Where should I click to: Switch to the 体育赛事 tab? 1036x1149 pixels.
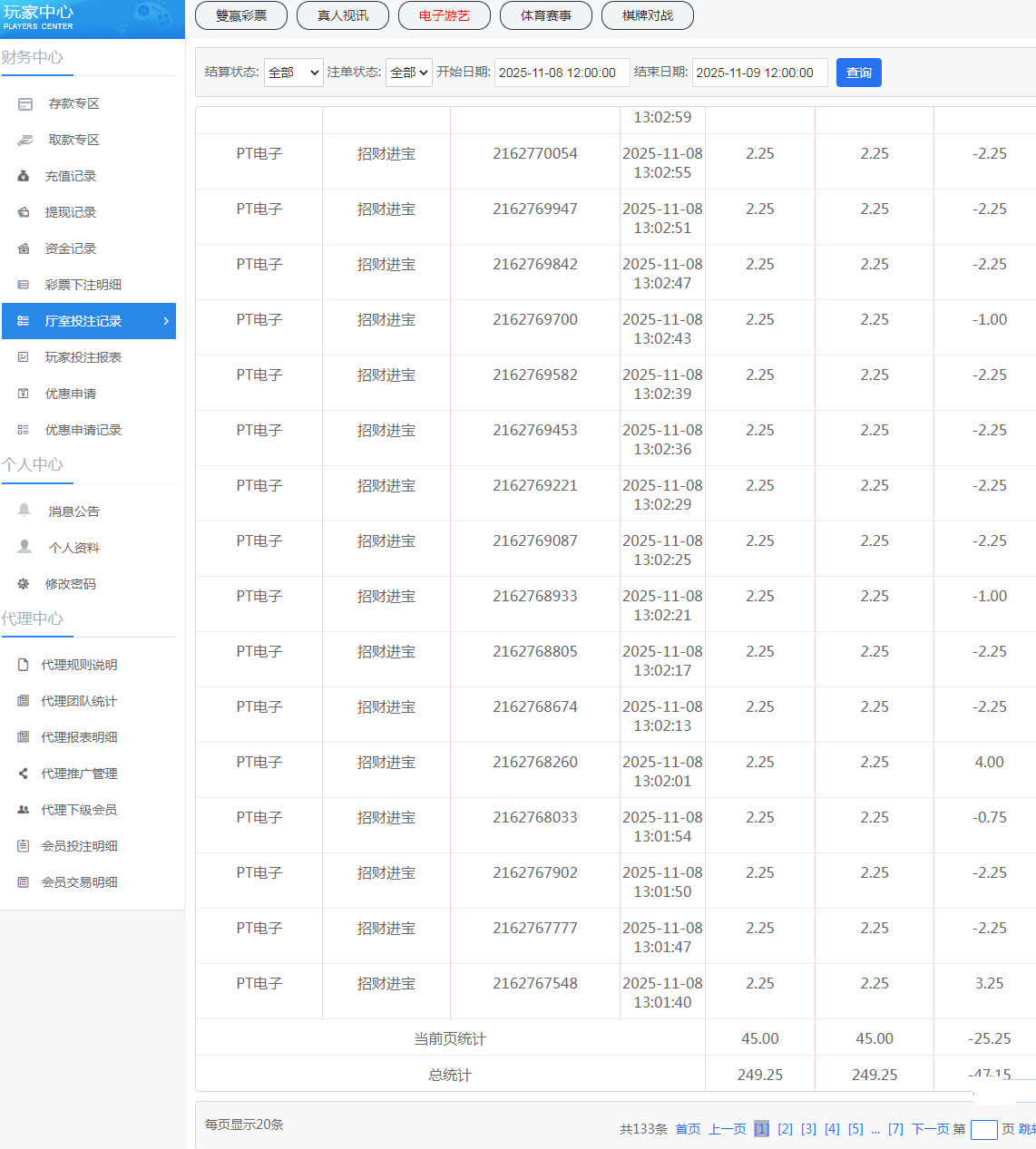[x=546, y=15]
